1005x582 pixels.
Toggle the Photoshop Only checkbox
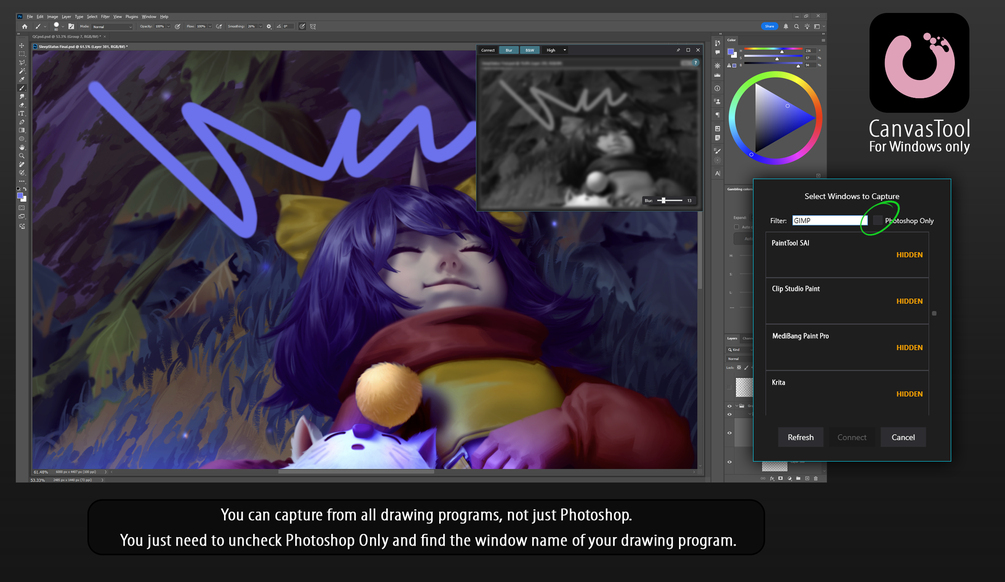pyautogui.click(x=877, y=220)
